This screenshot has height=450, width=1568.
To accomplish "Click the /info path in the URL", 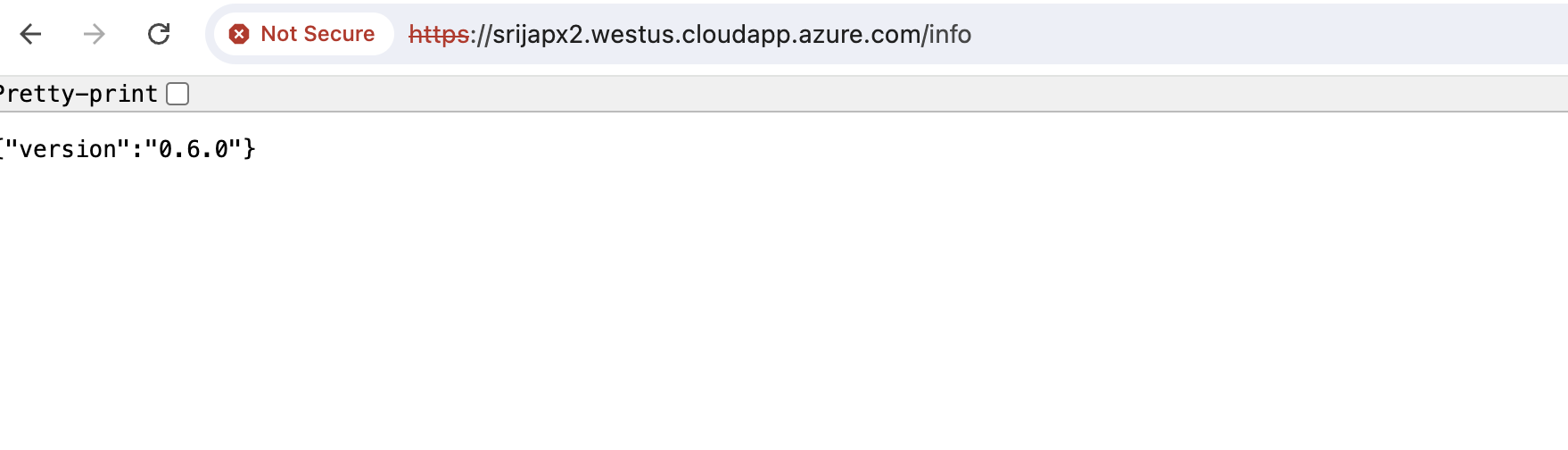I will coord(947,34).
